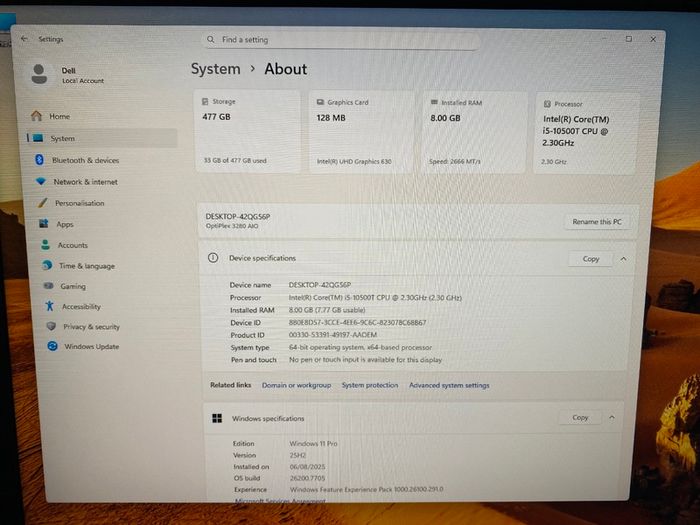Click the Device specifications info icon
700x525 pixels.
click(213, 258)
